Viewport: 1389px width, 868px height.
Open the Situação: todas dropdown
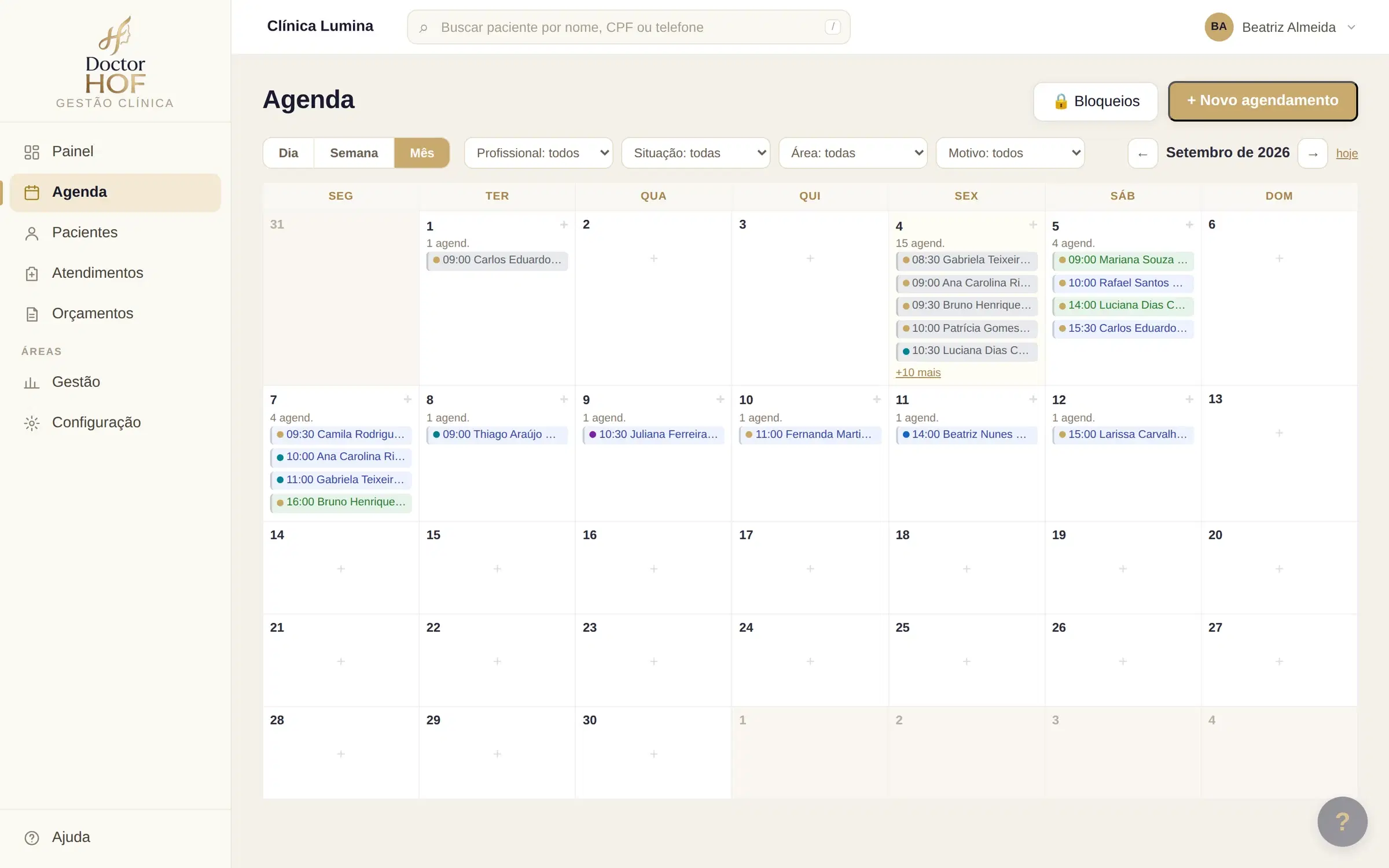[x=696, y=153]
